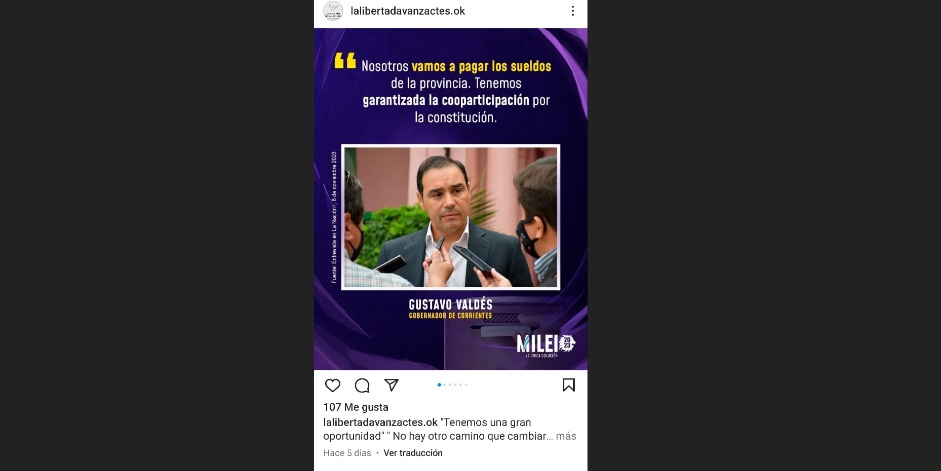Open three-dot post options menu
This screenshot has height=471, width=941.
[573, 11]
